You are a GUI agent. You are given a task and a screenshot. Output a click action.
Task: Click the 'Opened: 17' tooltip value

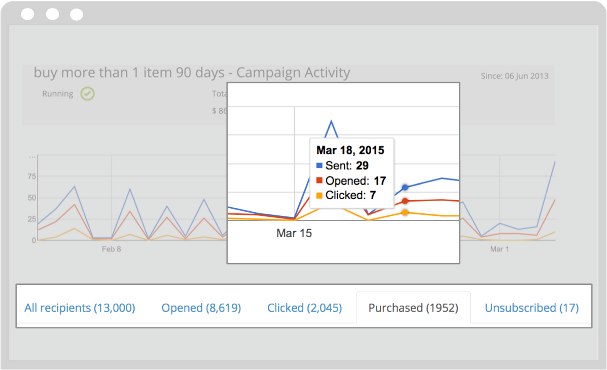pyautogui.click(x=356, y=181)
